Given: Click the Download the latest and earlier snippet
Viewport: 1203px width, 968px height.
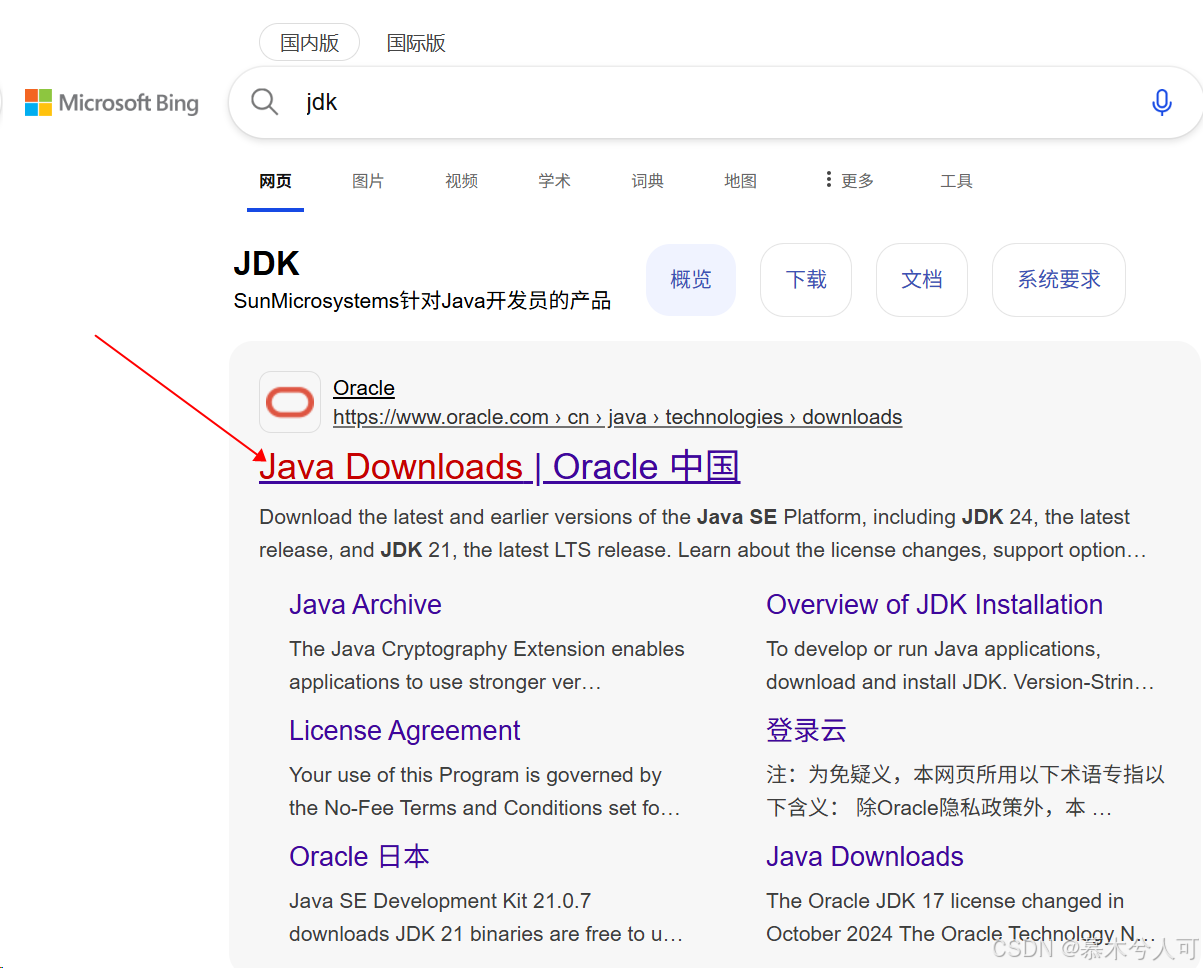Looking at the screenshot, I should click(703, 534).
